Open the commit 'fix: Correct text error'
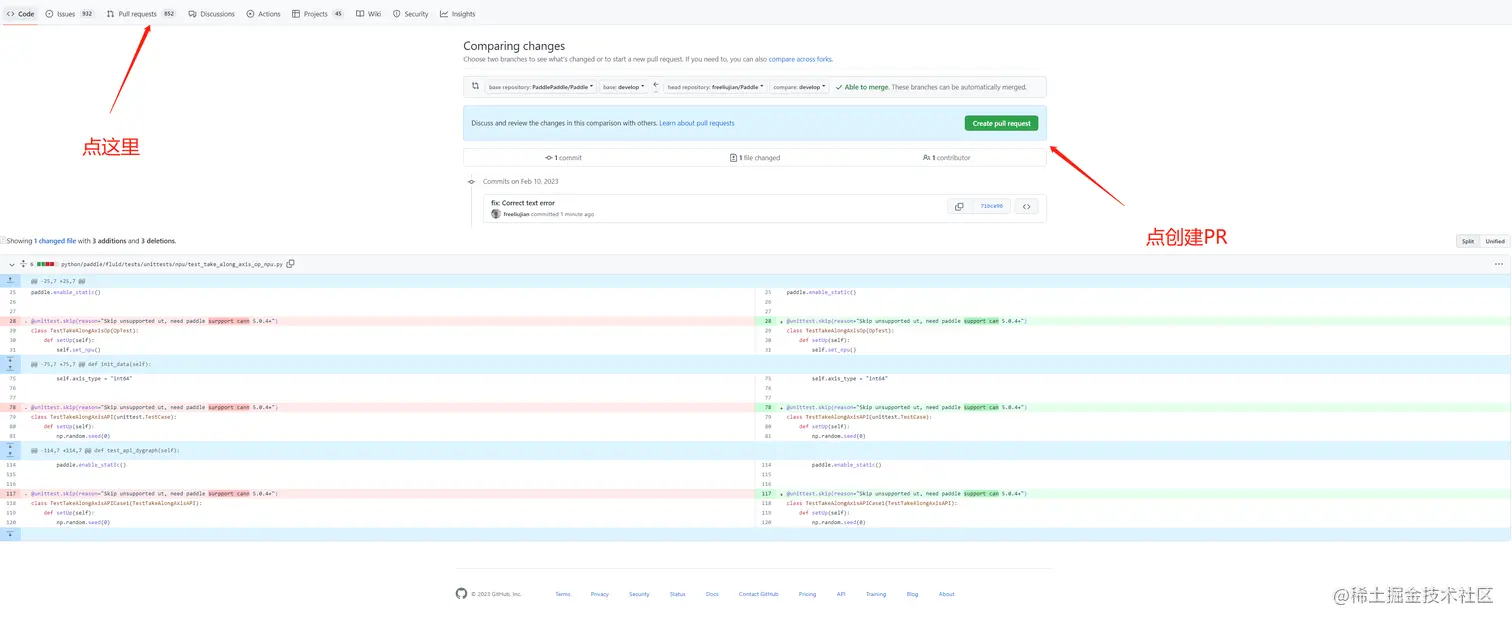 point(522,203)
